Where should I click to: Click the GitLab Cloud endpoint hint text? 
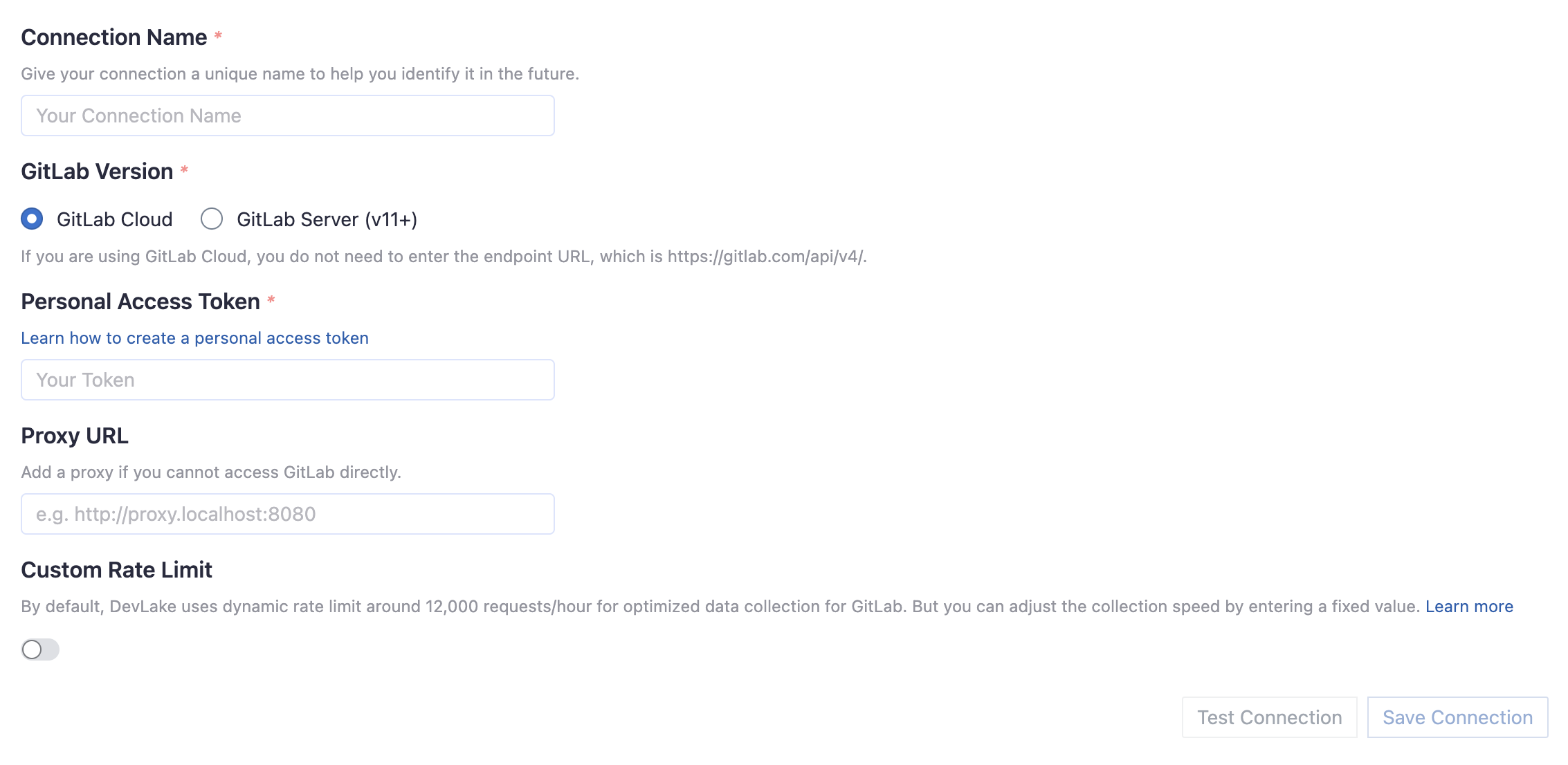(443, 256)
